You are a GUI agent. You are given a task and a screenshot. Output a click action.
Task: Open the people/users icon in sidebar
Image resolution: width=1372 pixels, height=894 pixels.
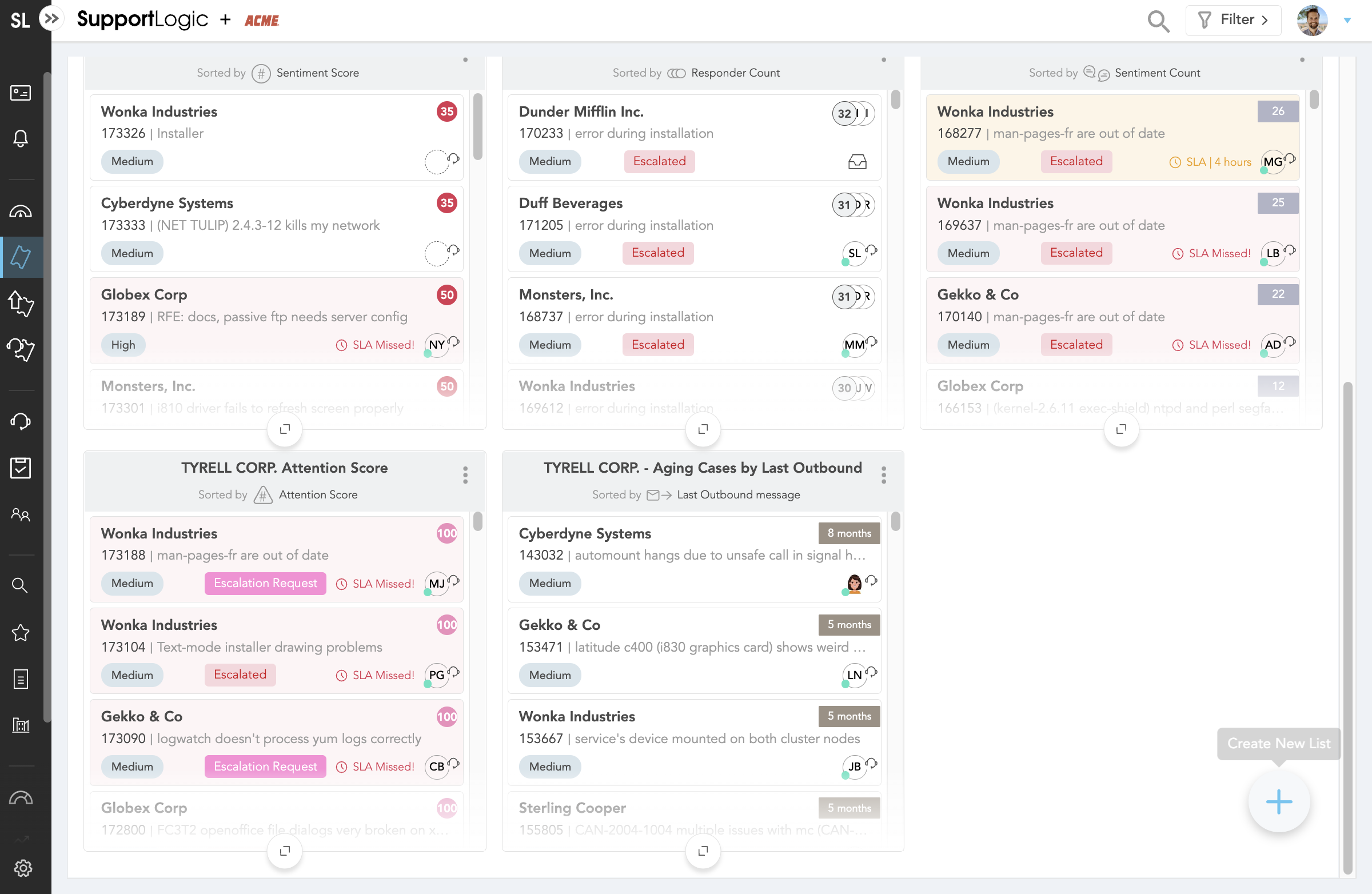tap(21, 514)
